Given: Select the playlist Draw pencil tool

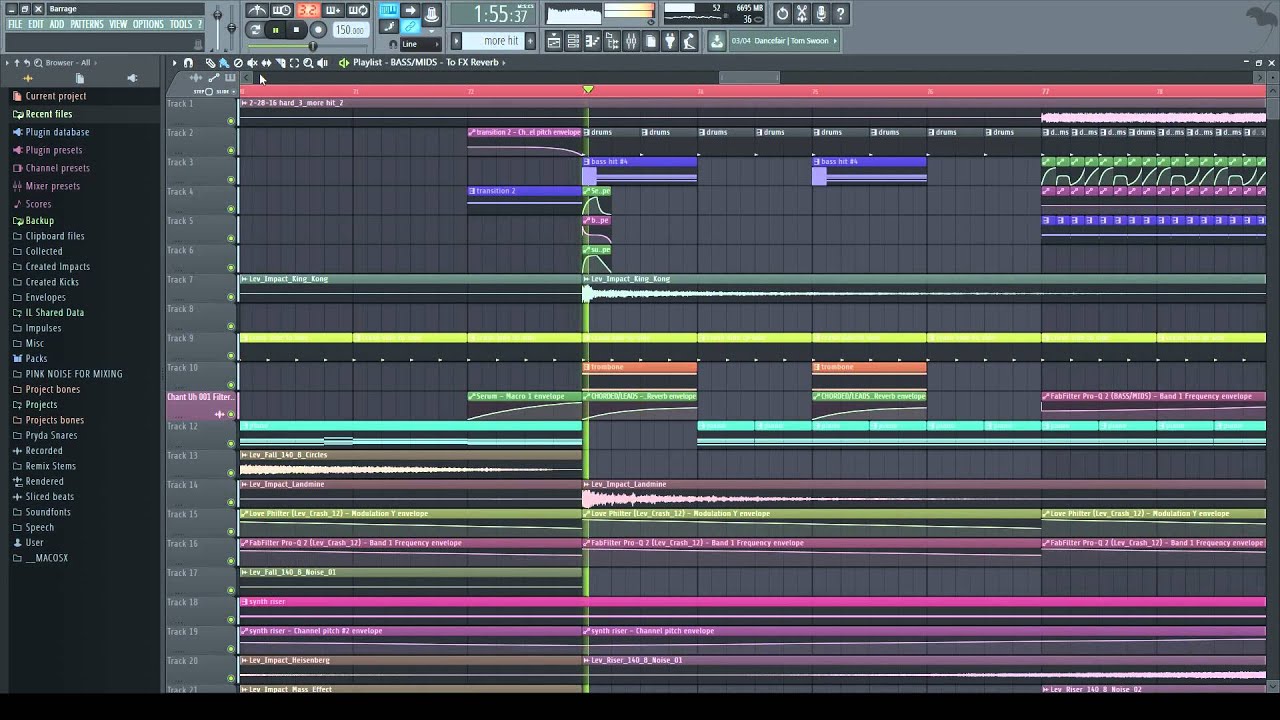Looking at the screenshot, I should tap(210, 63).
